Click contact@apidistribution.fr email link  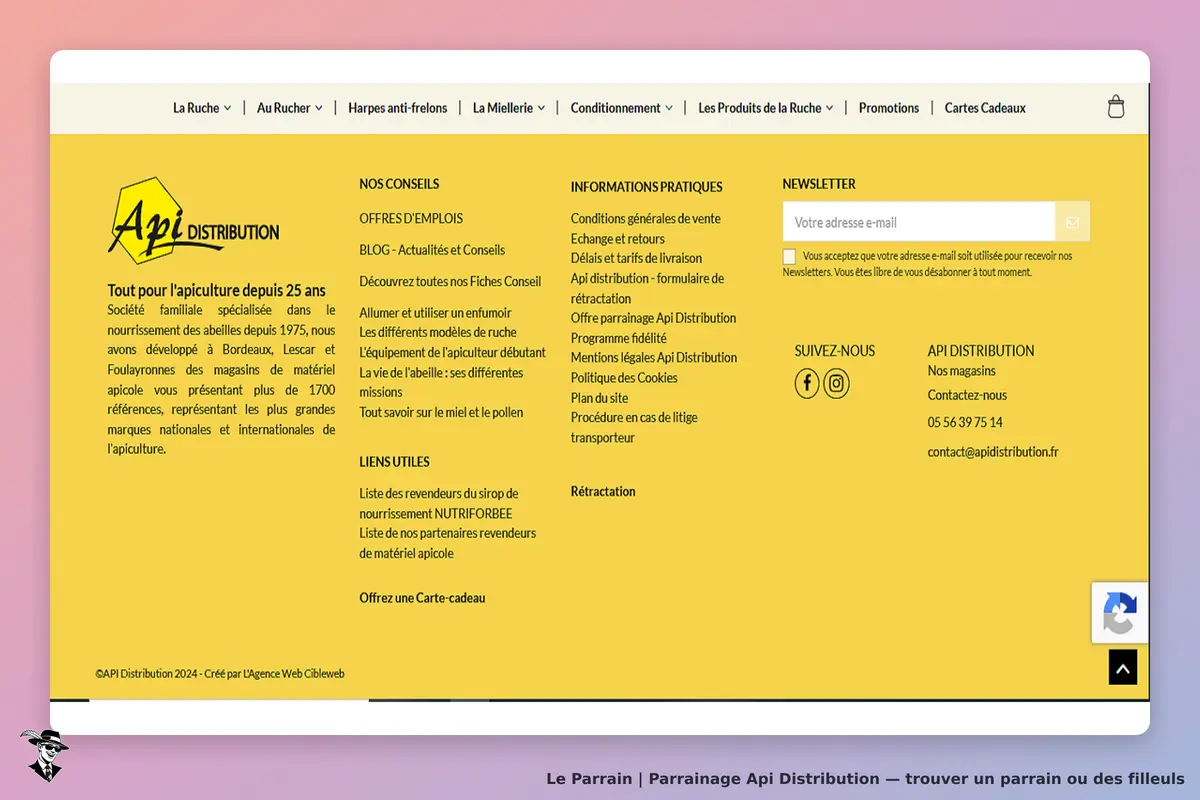point(993,452)
